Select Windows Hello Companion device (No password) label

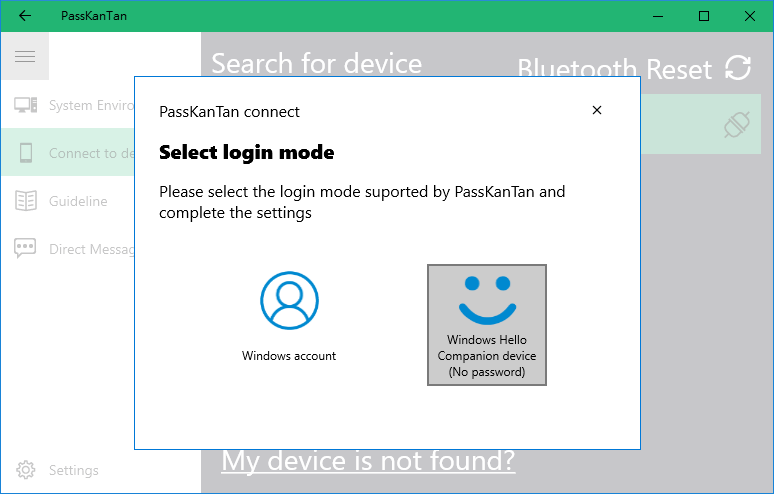[487, 356]
